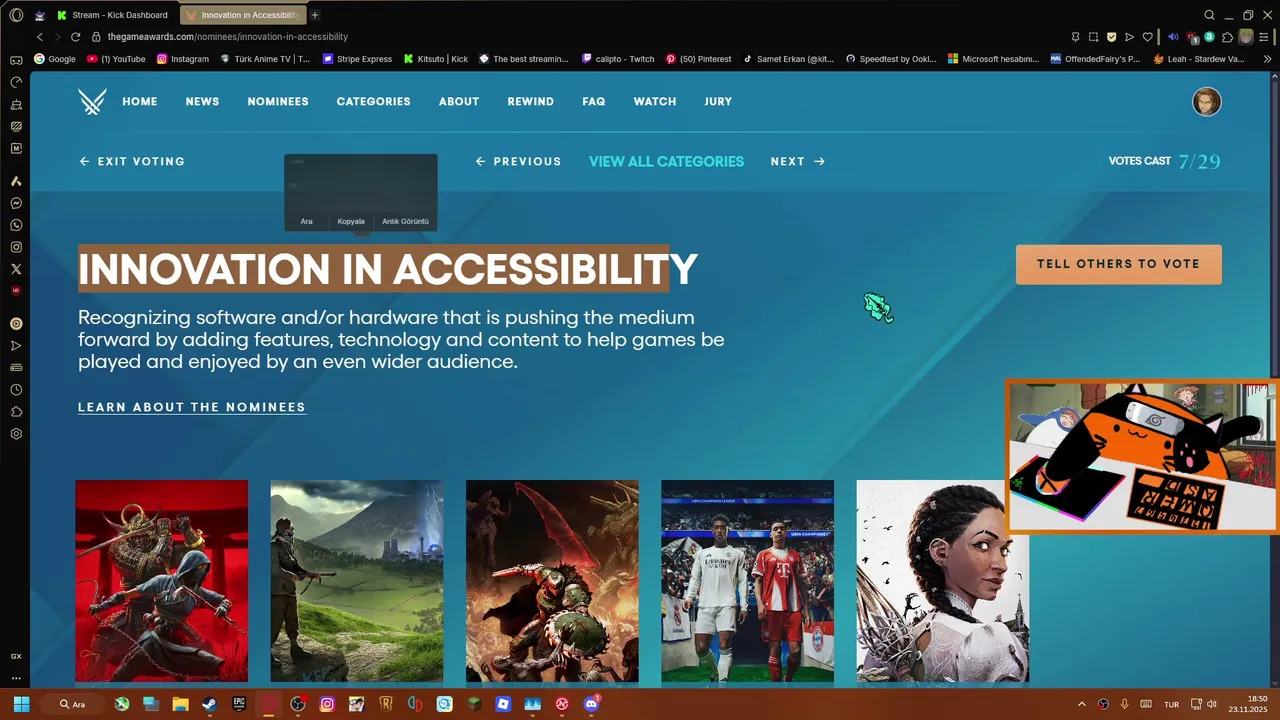Open the ABOUT menu item

[459, 102]
